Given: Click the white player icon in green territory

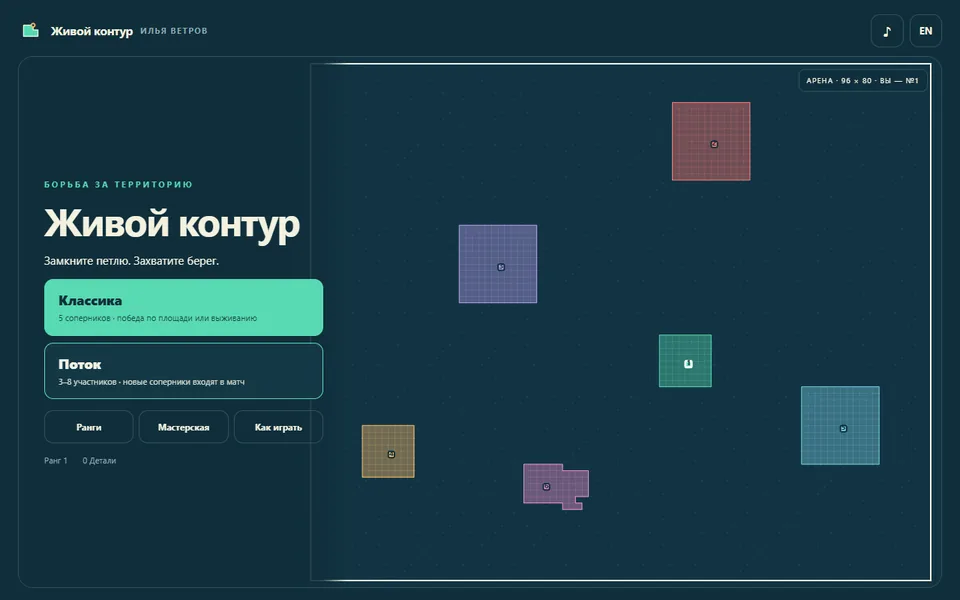Looking at the screenshot, I should (688, 364).
